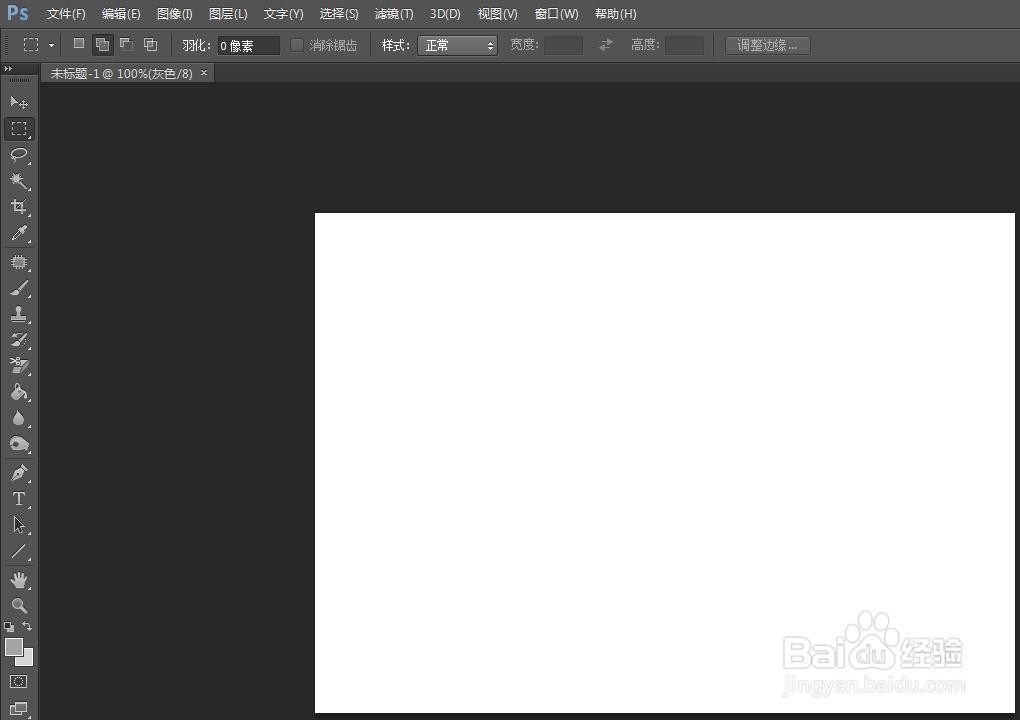
Task: Select the Zoom tool
Action: click(19, 606)
